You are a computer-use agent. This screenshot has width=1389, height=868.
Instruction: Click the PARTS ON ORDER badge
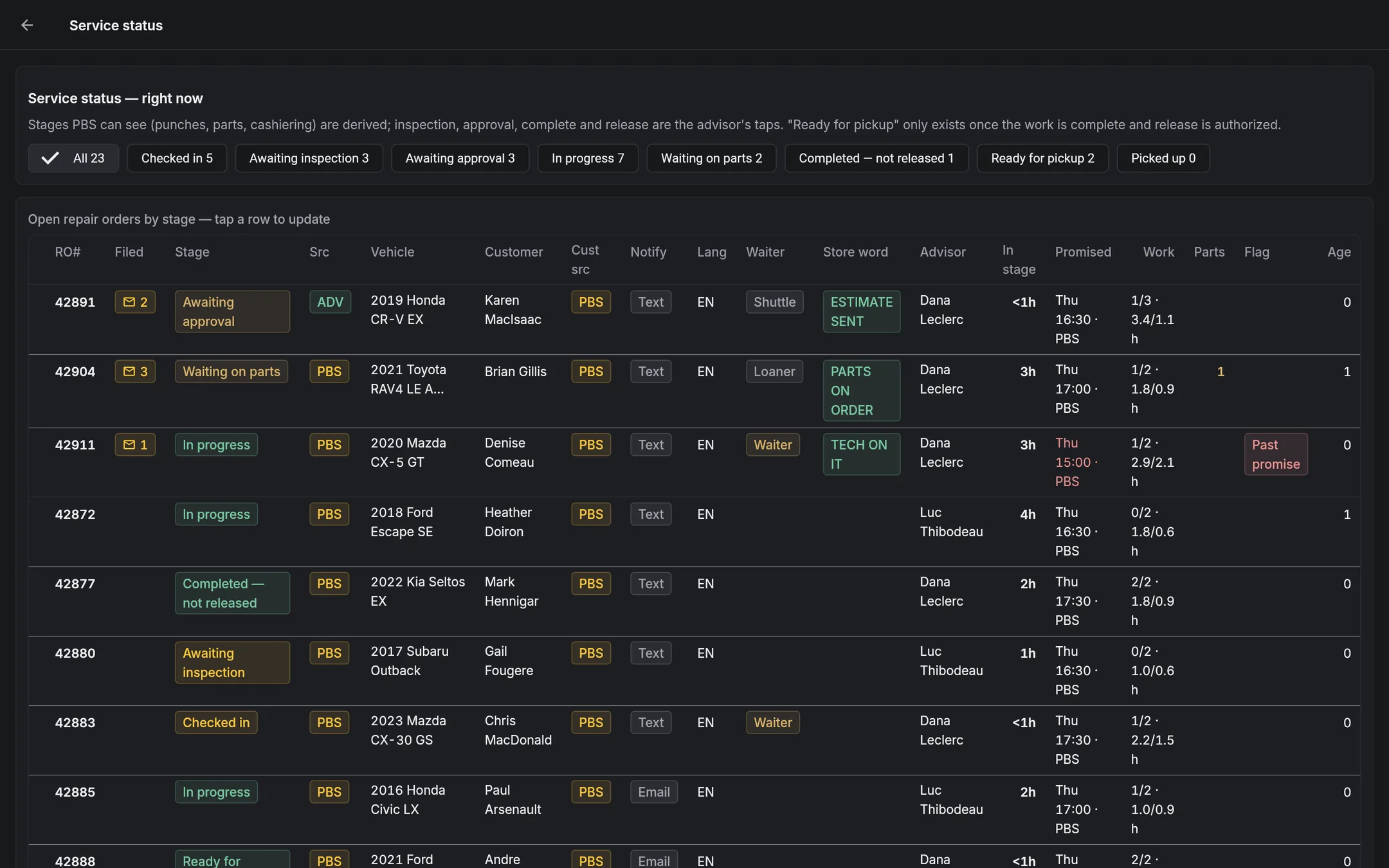click(x=862, y=391)
